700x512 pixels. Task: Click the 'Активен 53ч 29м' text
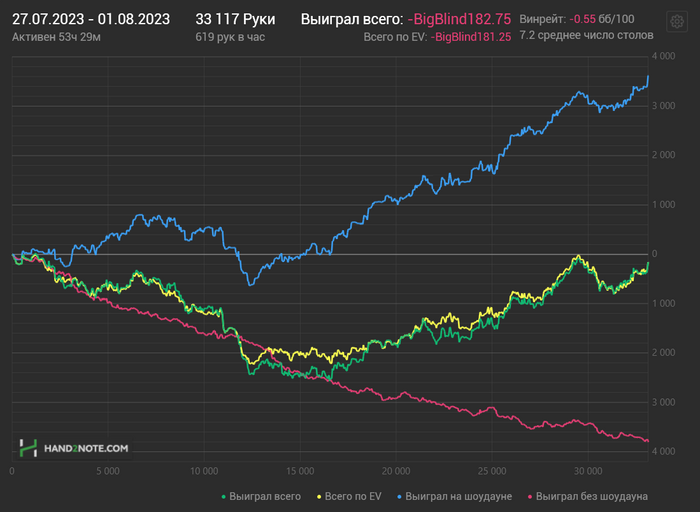(x=56, y=37)
